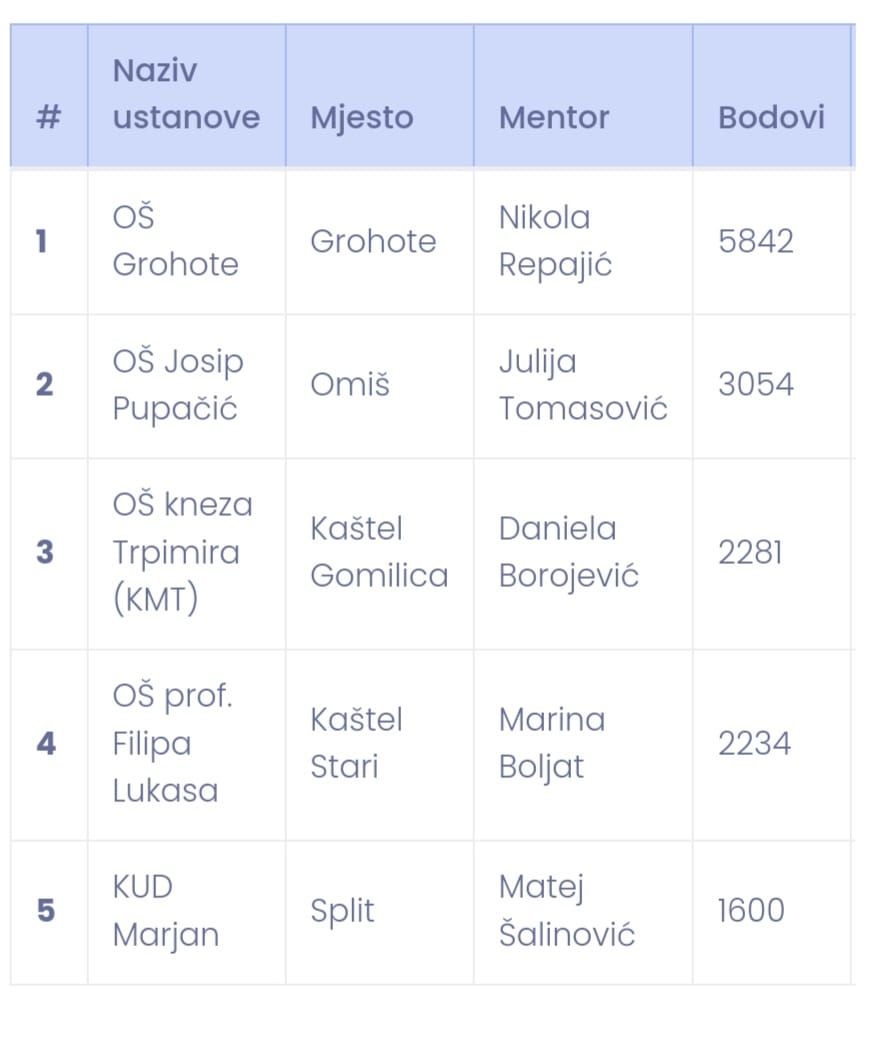Image resolution: width=880 pixels, height=1041 pixels.
Task: Select mentor Matej Šalinović
Action: coord(567,911)
